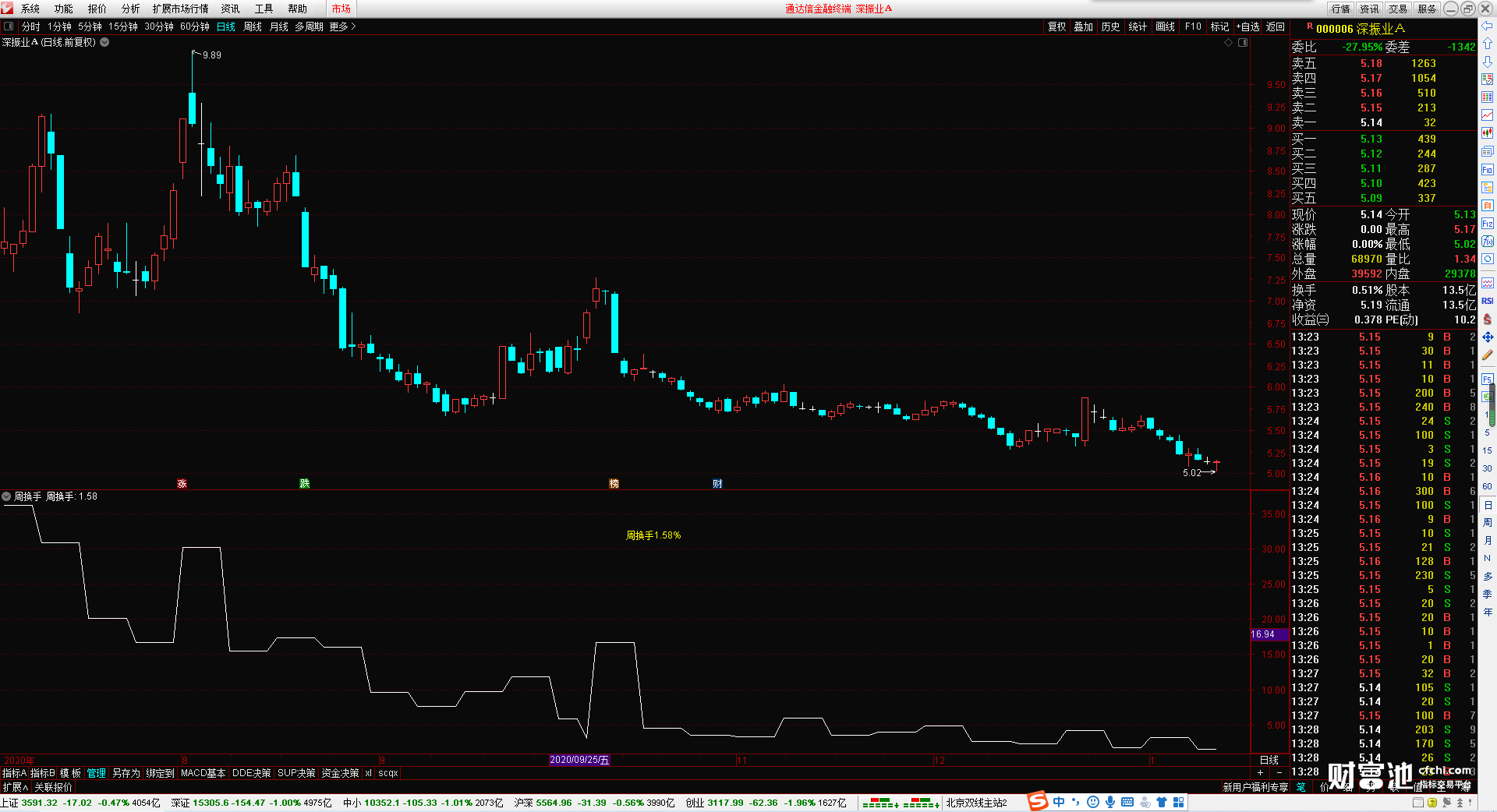Viewport: 1497px width, 812px height.
Task: Click the Sogou emoji smiley icon
Action: tap(1093, 802)
